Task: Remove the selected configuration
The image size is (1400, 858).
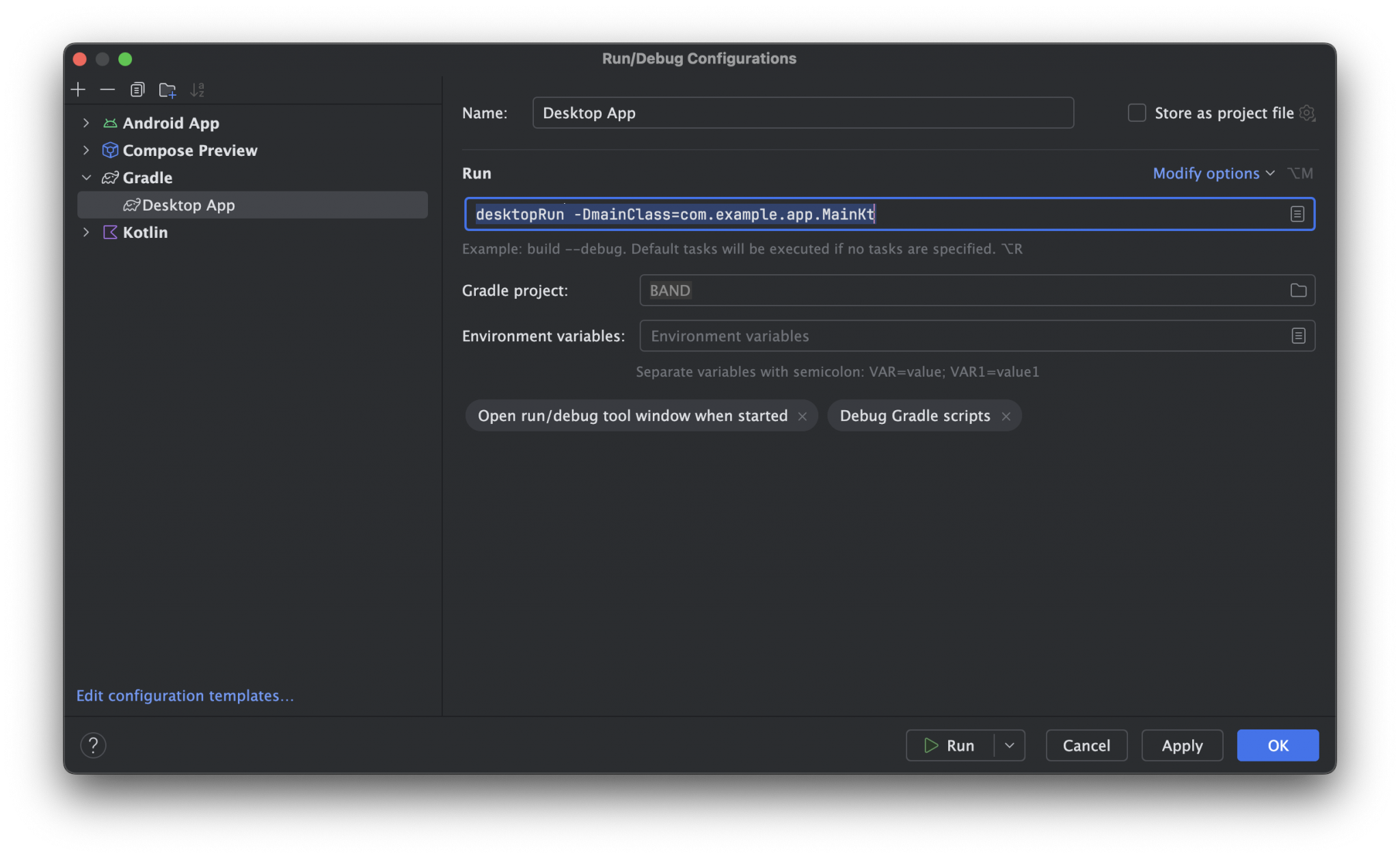Action: click(x=107, y=90)
